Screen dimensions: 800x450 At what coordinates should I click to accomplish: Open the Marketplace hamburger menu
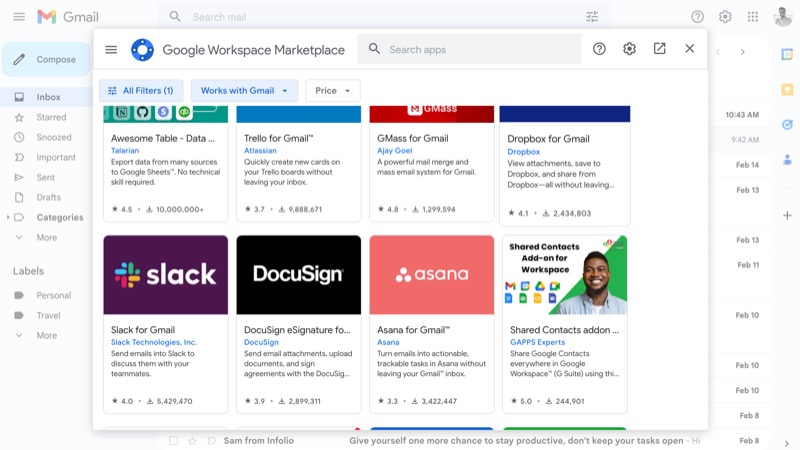[111, 49]
